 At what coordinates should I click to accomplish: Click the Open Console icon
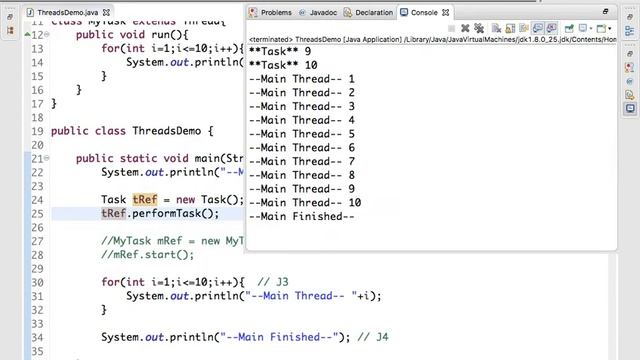tap(601, 28)
